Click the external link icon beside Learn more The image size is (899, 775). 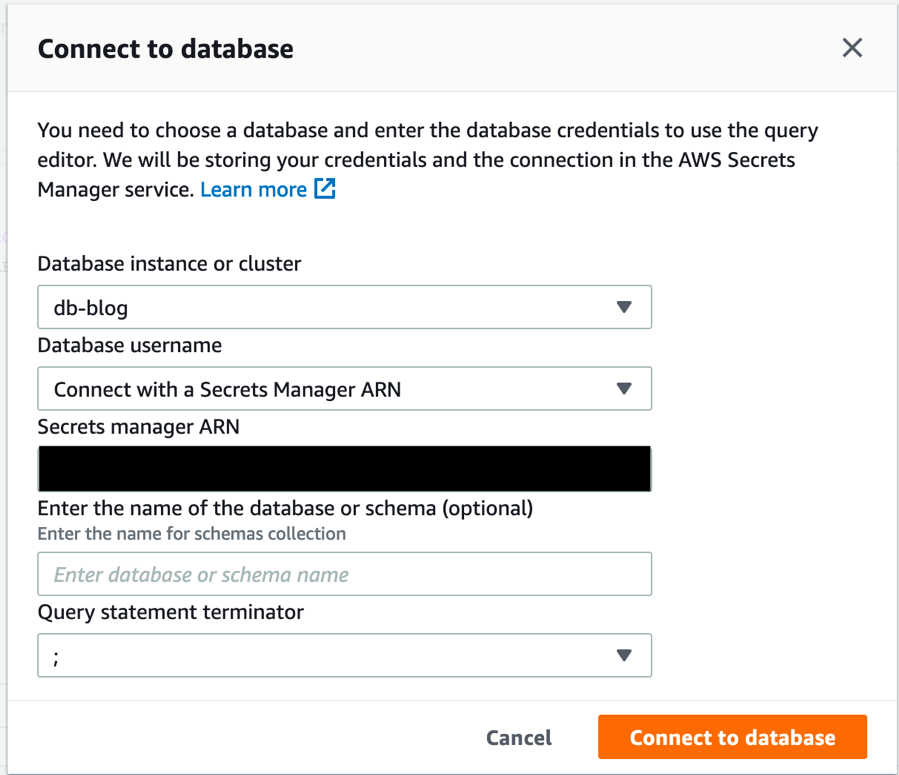[x=323, y=189]
